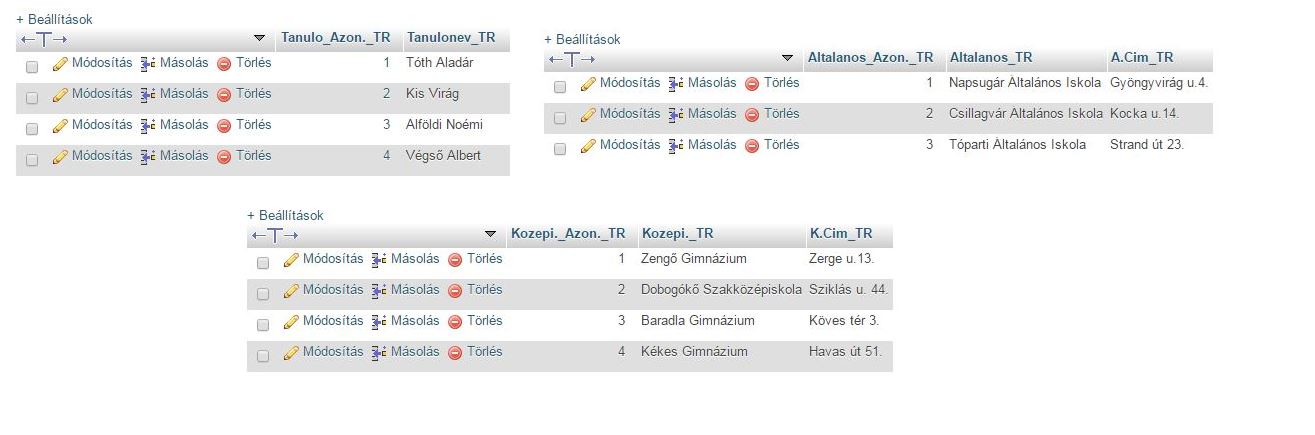Image resolution: width=1315 pixels, height=435 pixels.
Task: Click Módosítás link for Kis Virág
Action: click(x=101, y=94)
